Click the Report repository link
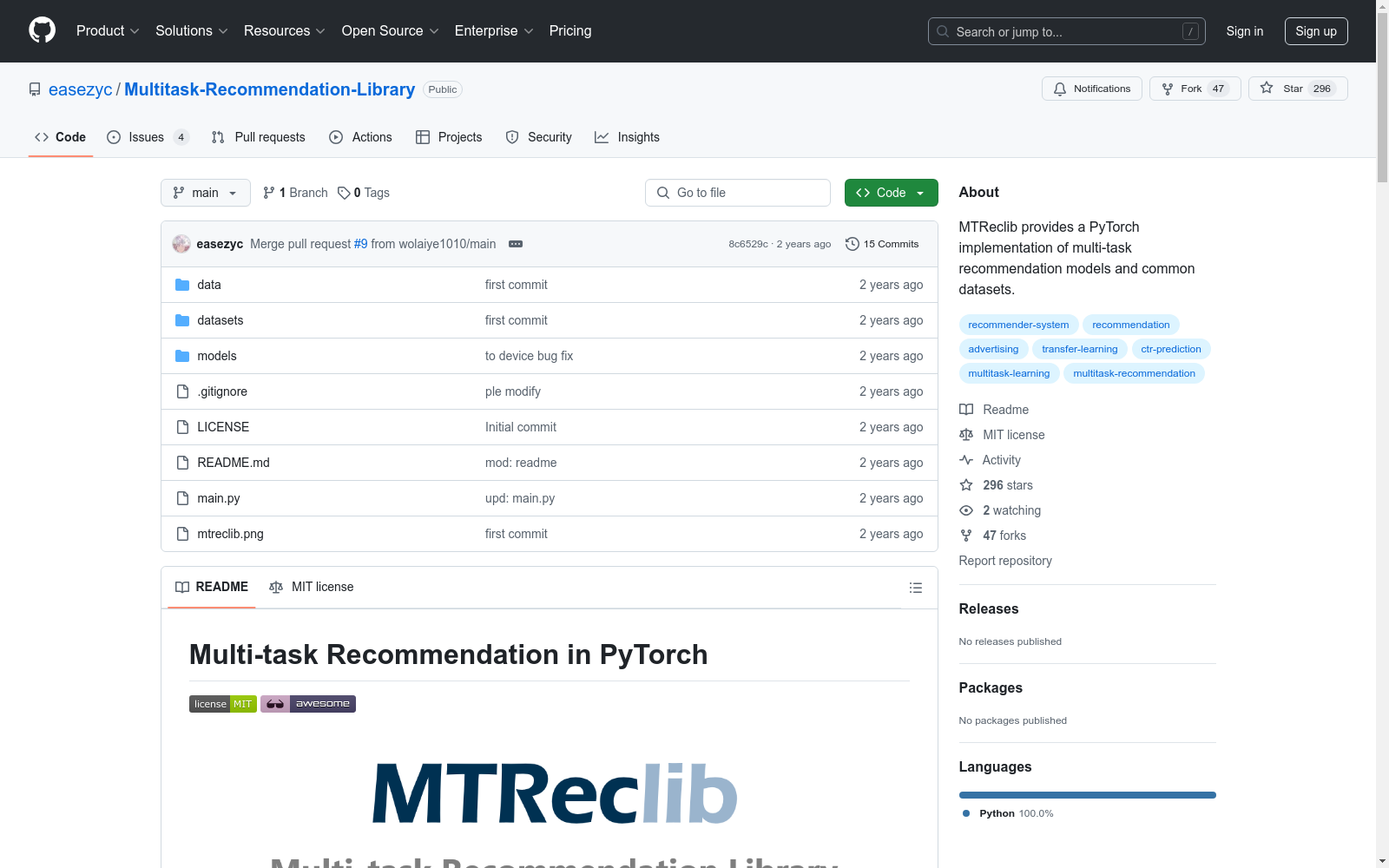This screenshot has height=868, width=1389. click(1005, 561)
